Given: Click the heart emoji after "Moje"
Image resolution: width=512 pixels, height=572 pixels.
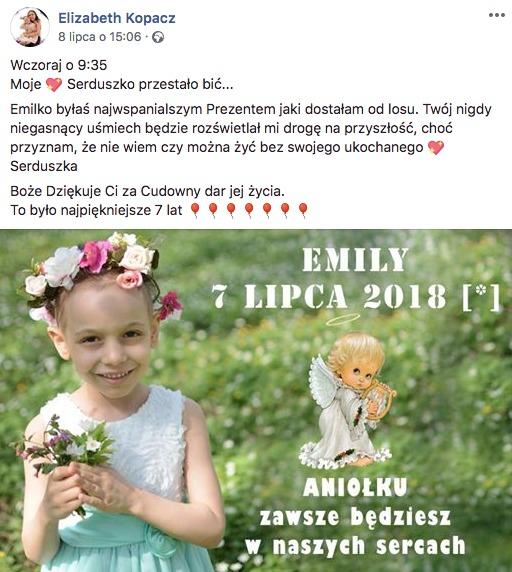Looking at the screenshot, I should click(54, 85).
